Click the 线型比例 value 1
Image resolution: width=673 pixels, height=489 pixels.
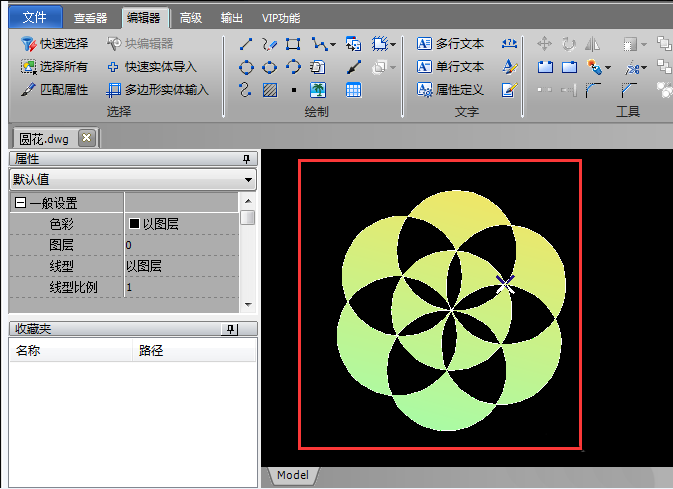pyautogui.click(x=182, y=287)
